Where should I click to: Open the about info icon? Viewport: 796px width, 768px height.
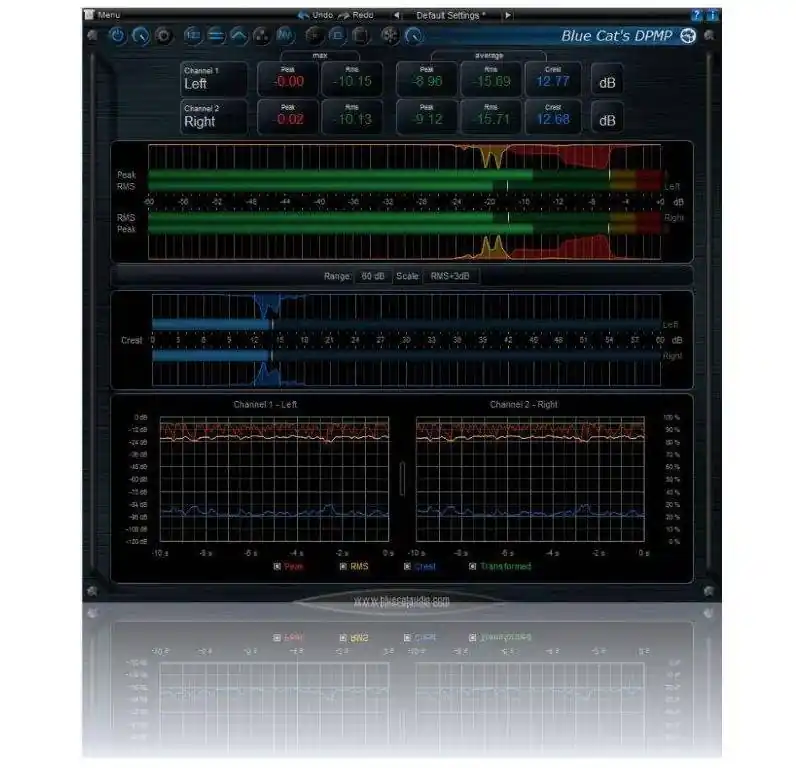711,15
